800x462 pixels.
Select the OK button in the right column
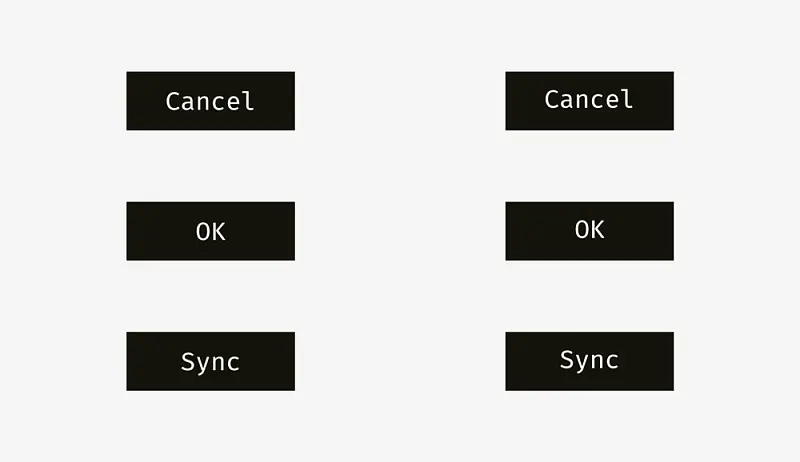tap(589, 231)
